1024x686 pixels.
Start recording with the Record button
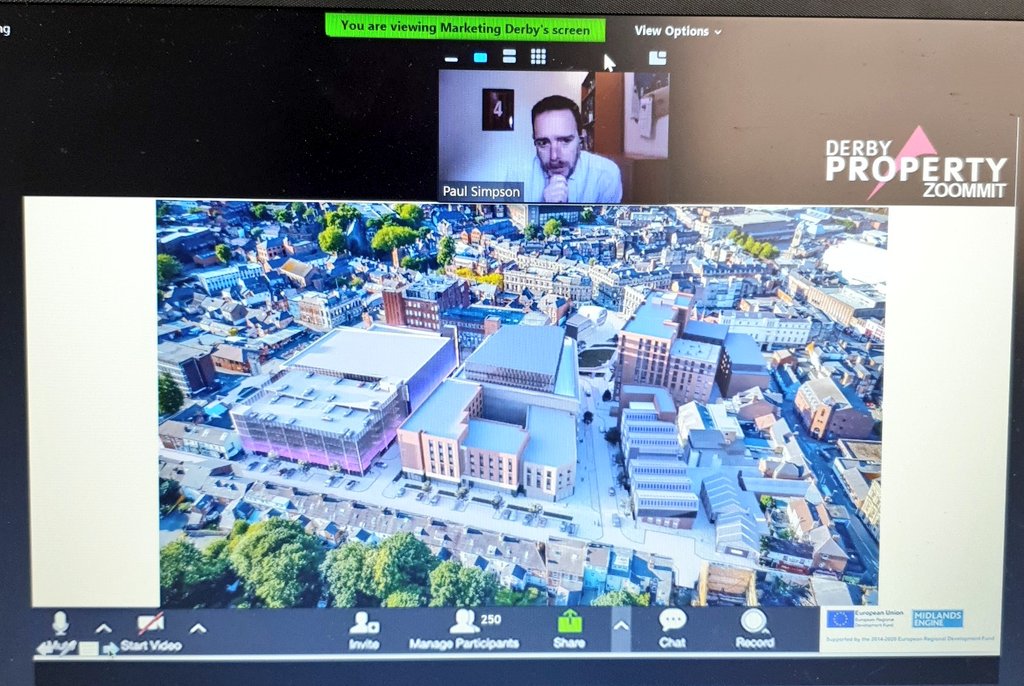coord(755,629)
